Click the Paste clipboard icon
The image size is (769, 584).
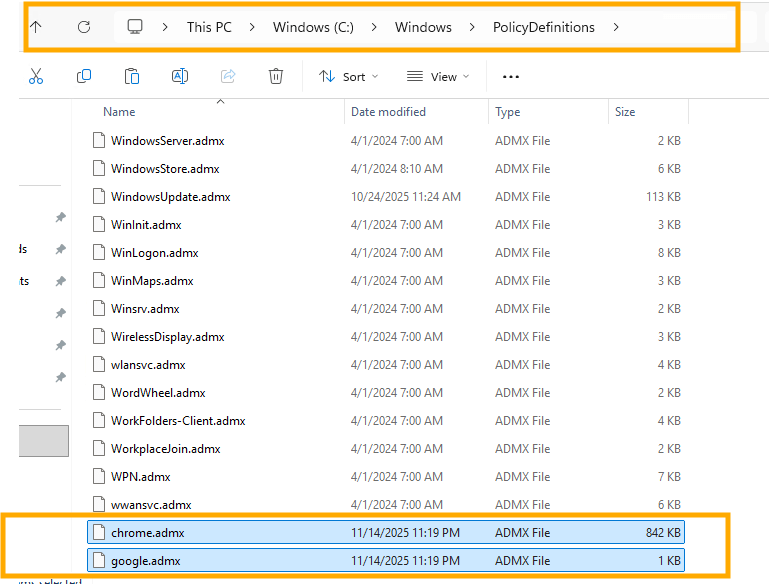(x=132, y=76)
